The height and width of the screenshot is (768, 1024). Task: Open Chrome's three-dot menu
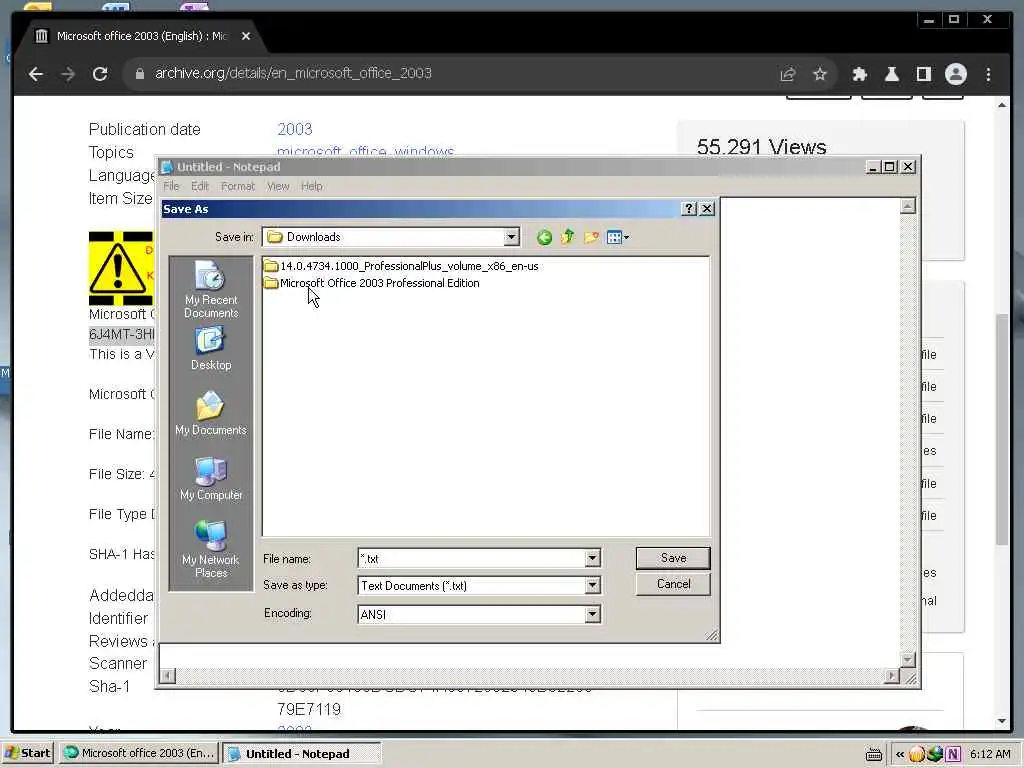pyautogui.click(x=988, y=74)
